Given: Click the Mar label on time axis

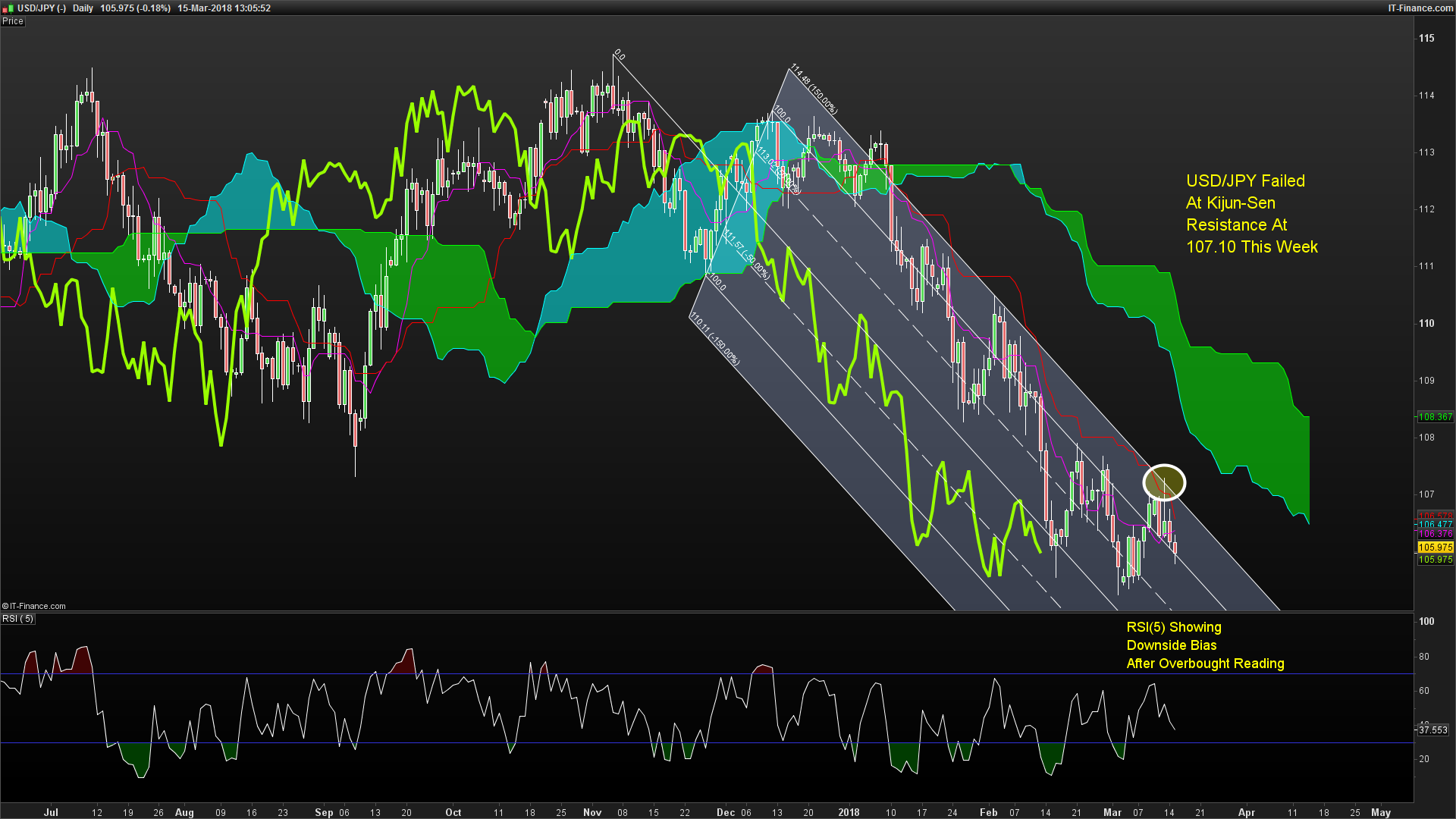Looking at the screenshot, I should [1112, 812].
